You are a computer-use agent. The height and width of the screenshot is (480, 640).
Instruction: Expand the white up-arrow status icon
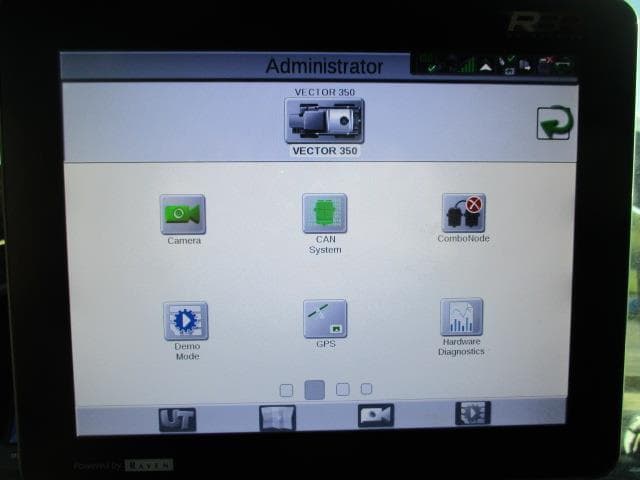coord(486,67)
